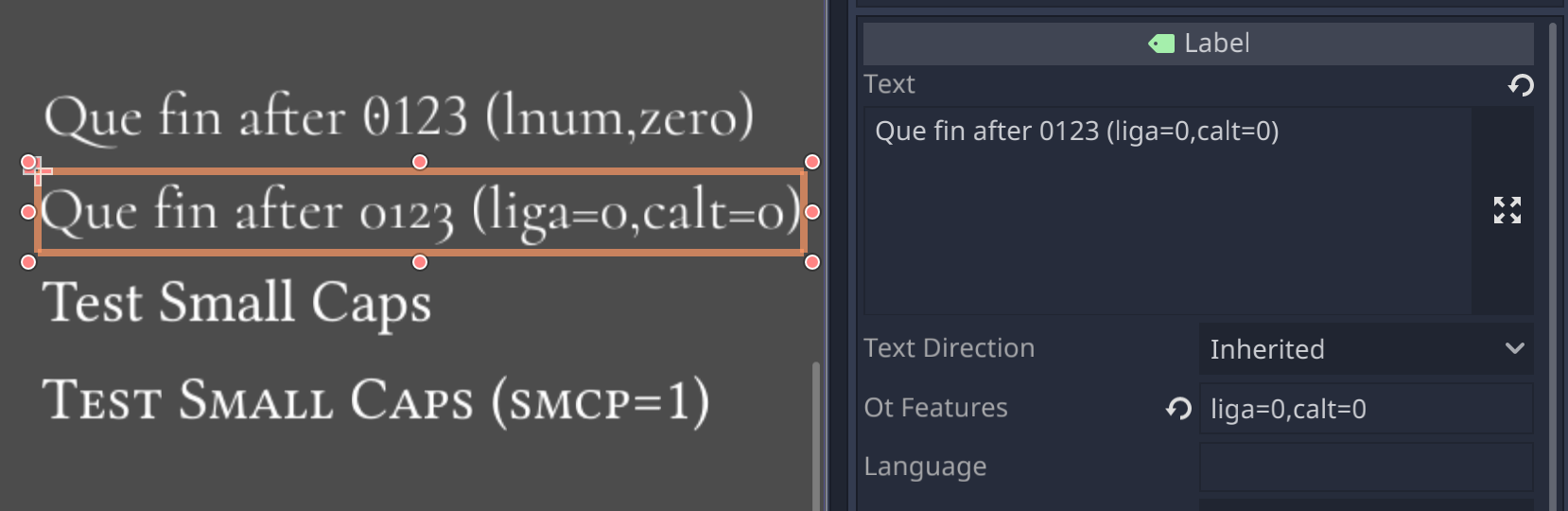Click the right-middle selection handle
1568x511 pixels.
tap(811, 212)
